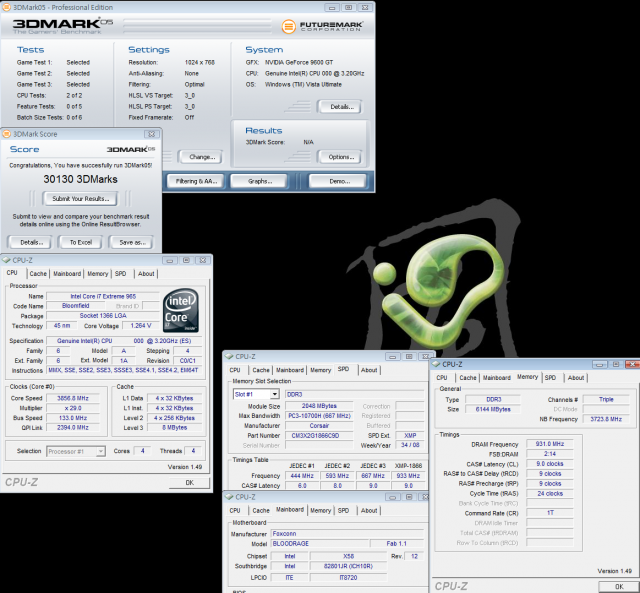Open SPD tab in CPU-Z Mainboard window
640x593 pixels.
(344, 511)
